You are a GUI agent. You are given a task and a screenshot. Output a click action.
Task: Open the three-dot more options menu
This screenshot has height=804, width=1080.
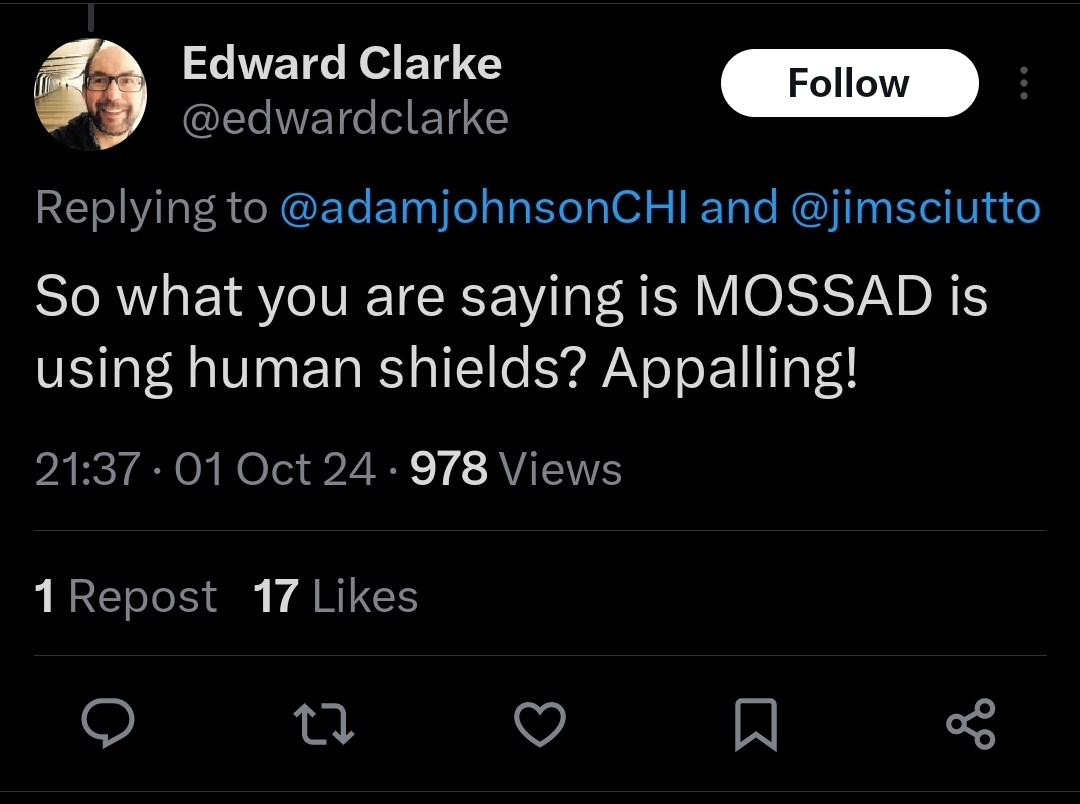click(x=1024, y=83)
